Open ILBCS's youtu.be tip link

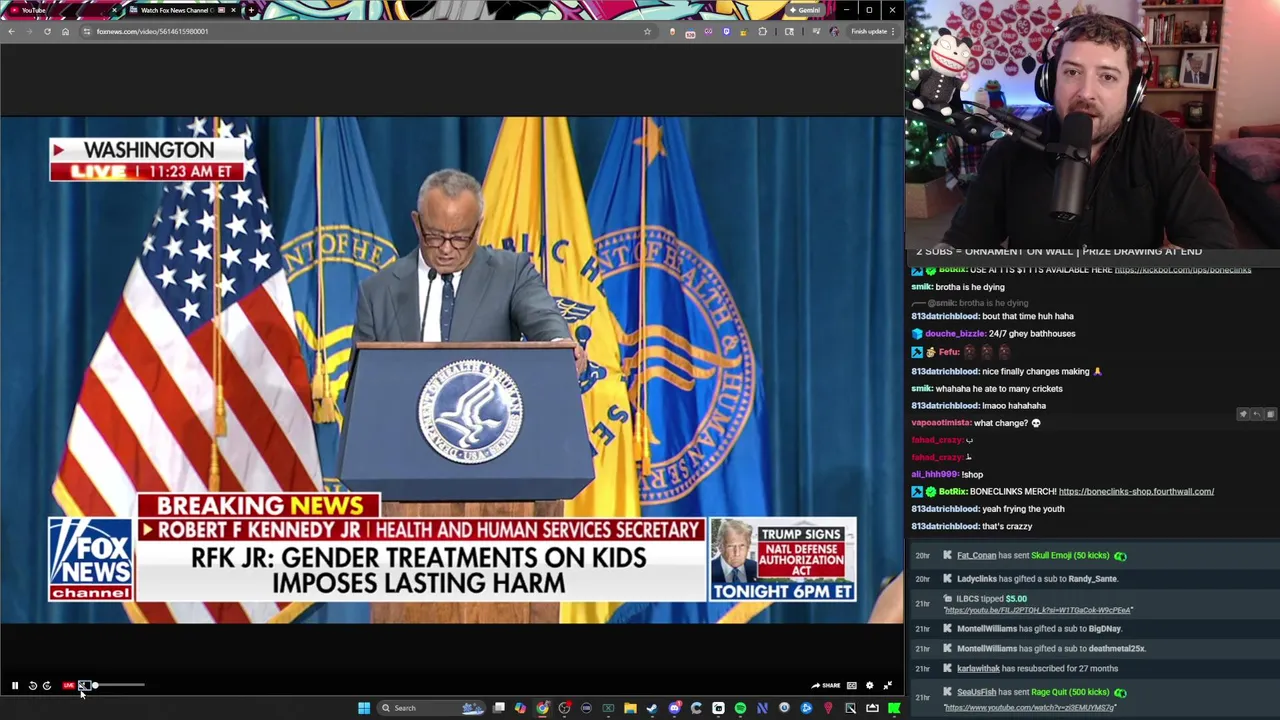(1038, 610)
